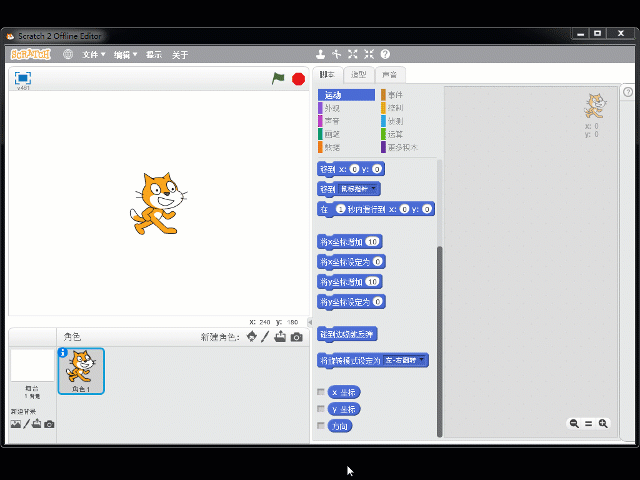Viewport: 640px width, 480px height.
Task: Create new sprite from camera icon
Action: point(297,337)
